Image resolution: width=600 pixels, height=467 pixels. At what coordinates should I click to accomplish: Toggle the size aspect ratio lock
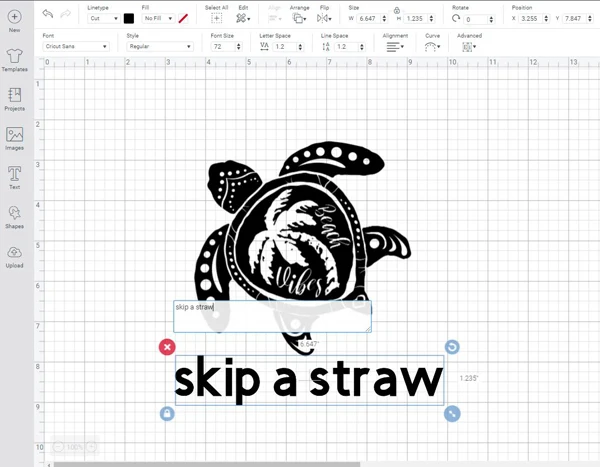coord(397,10)
